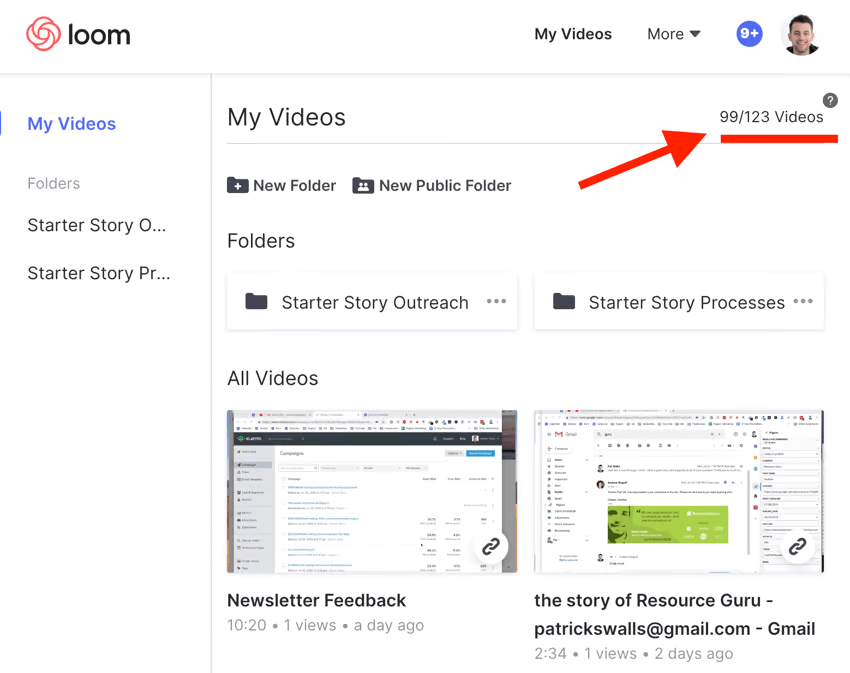Click the 99/123 Videos counter

771,117
